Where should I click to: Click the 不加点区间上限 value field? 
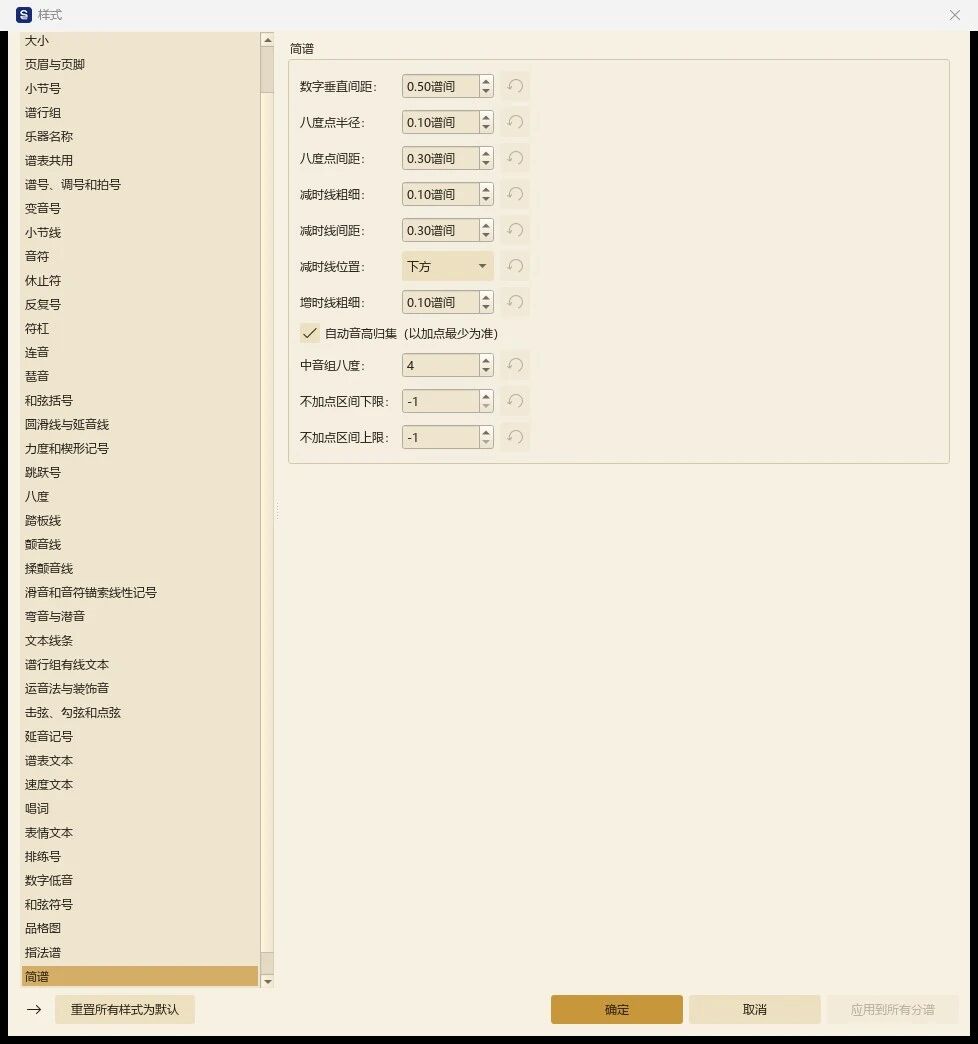tap(440, 437)
